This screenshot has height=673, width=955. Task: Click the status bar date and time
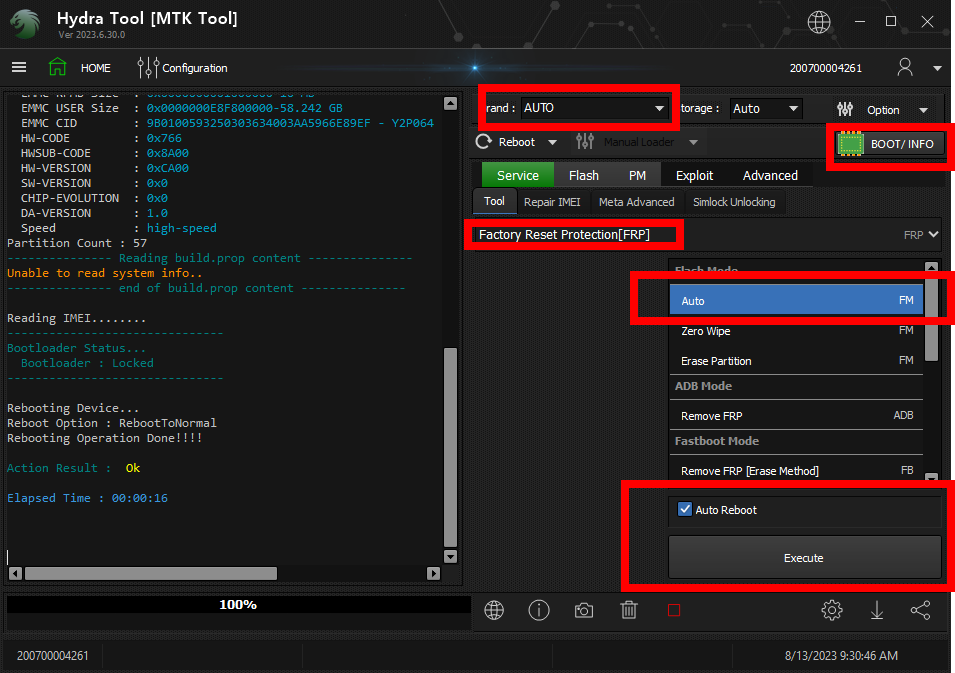(x=841, y=655)
